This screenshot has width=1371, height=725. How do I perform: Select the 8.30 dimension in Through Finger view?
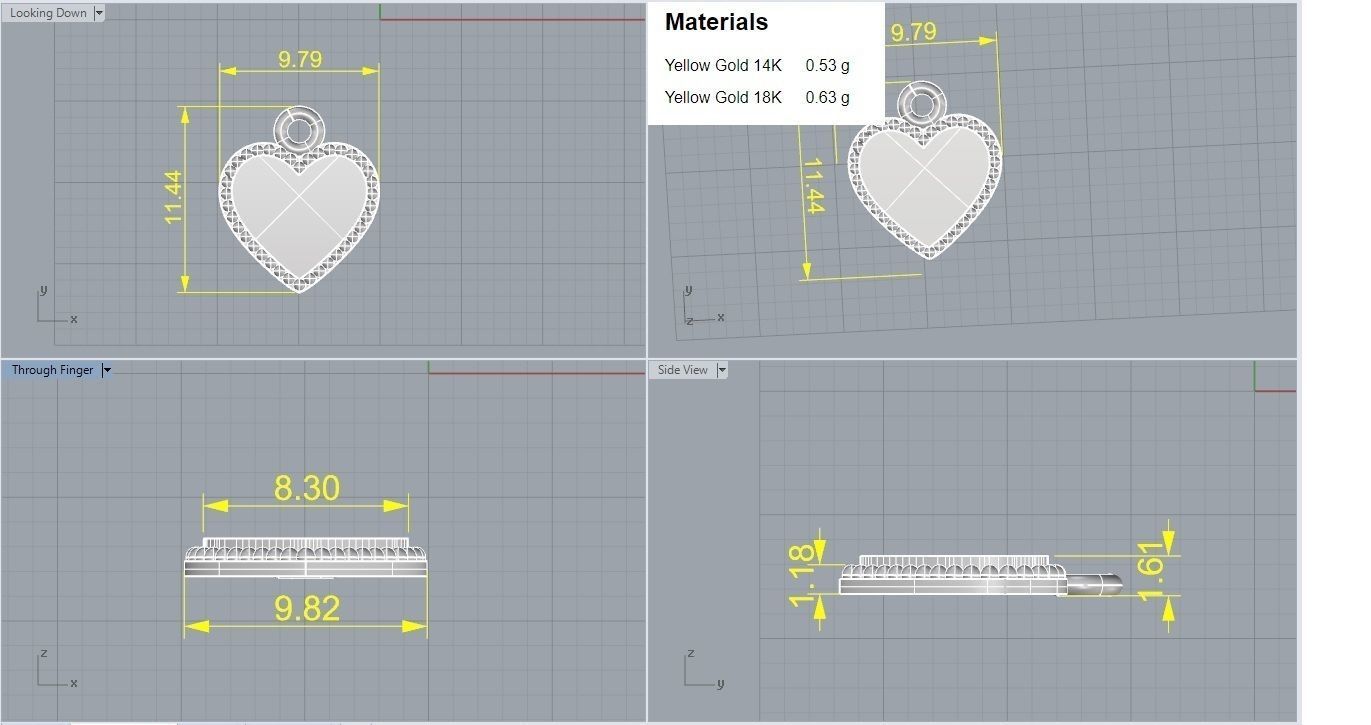[x=307, y=488]
